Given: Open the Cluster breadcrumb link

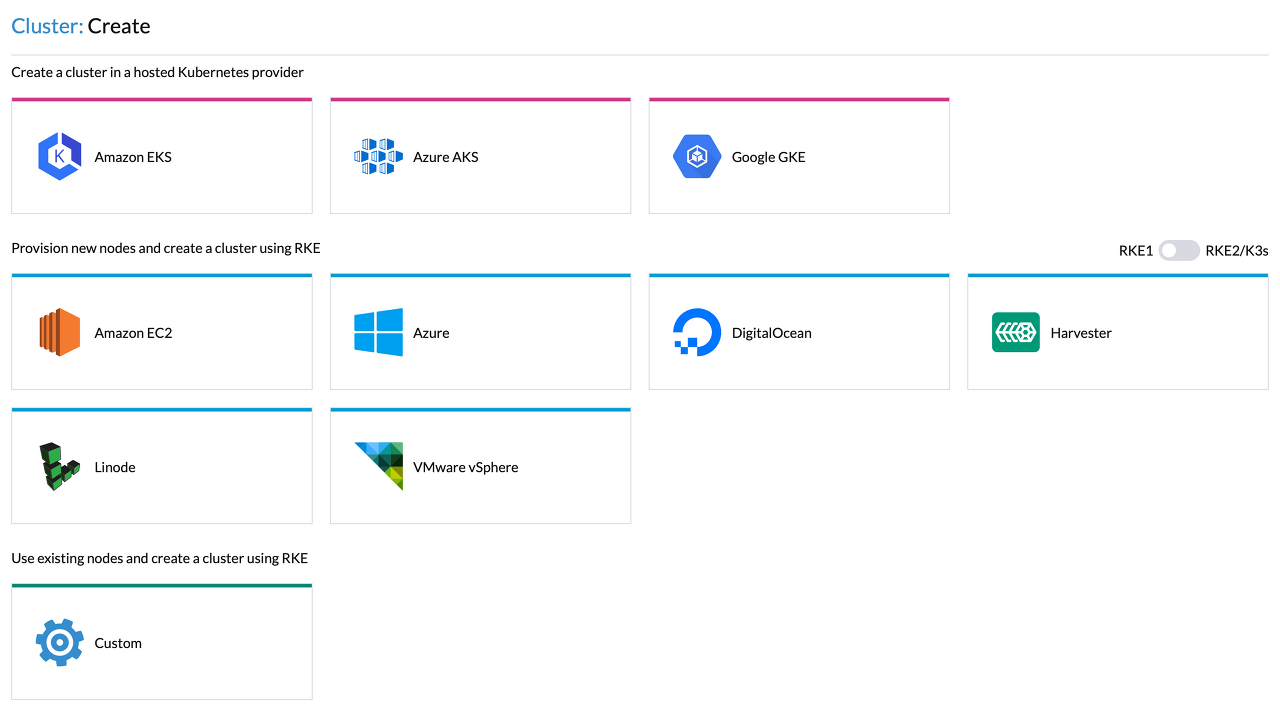Looking at the screenshot, I should [47, 26].
